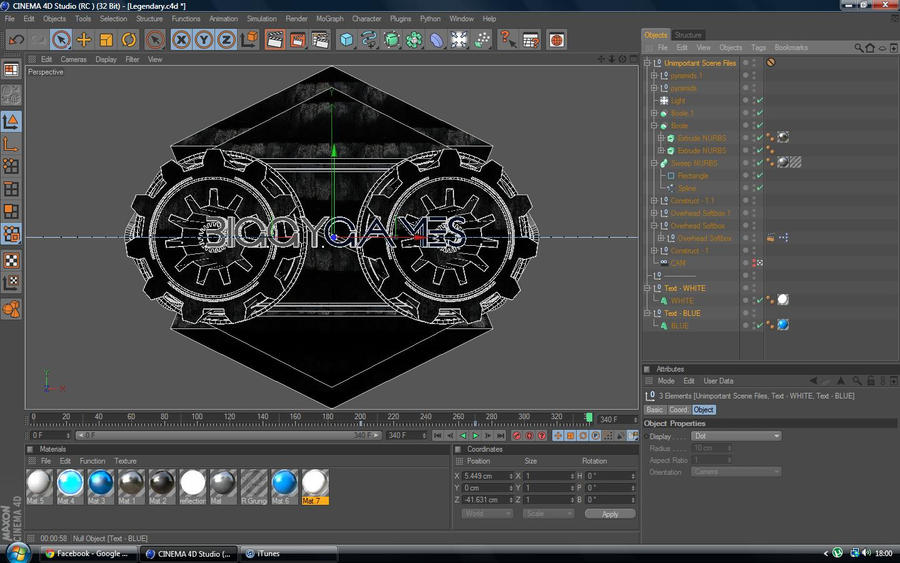Open the content browser globe icon
This screenshot has width=900, height=563.
pos(556,40)
